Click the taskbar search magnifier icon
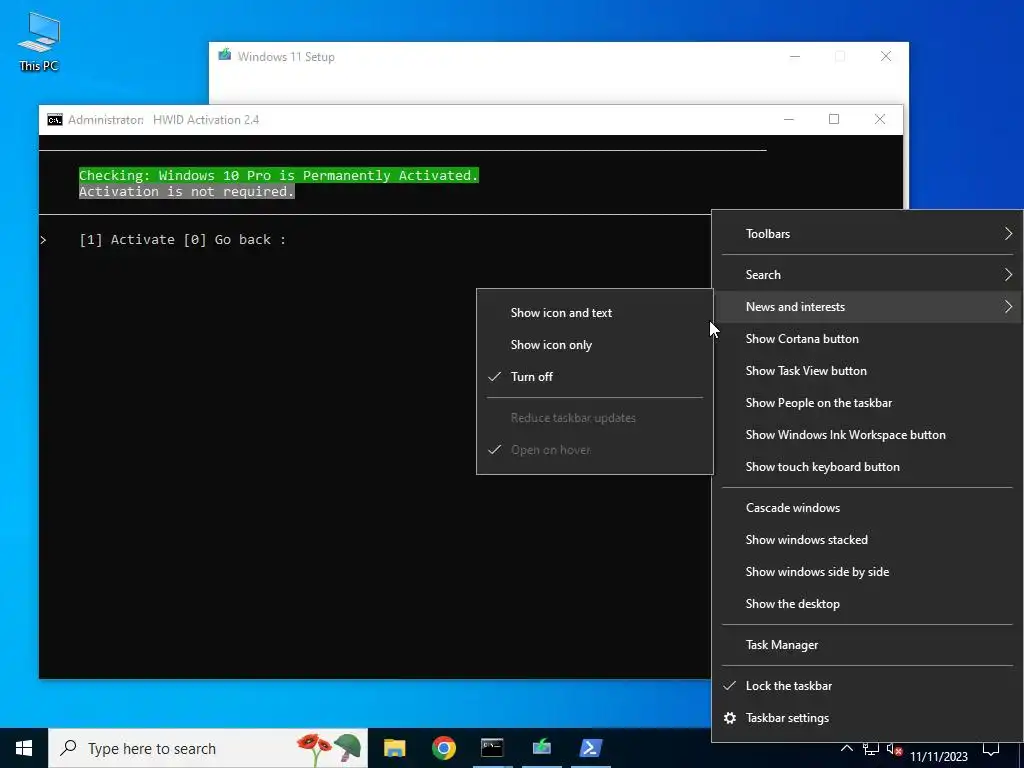 [68, 748]
